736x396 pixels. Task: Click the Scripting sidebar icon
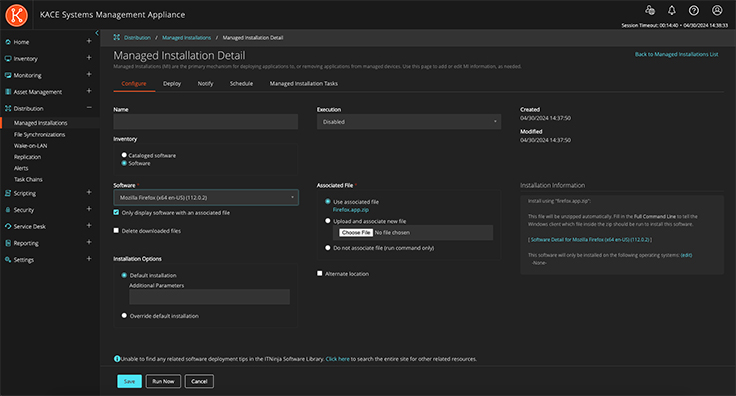point(8,193)
